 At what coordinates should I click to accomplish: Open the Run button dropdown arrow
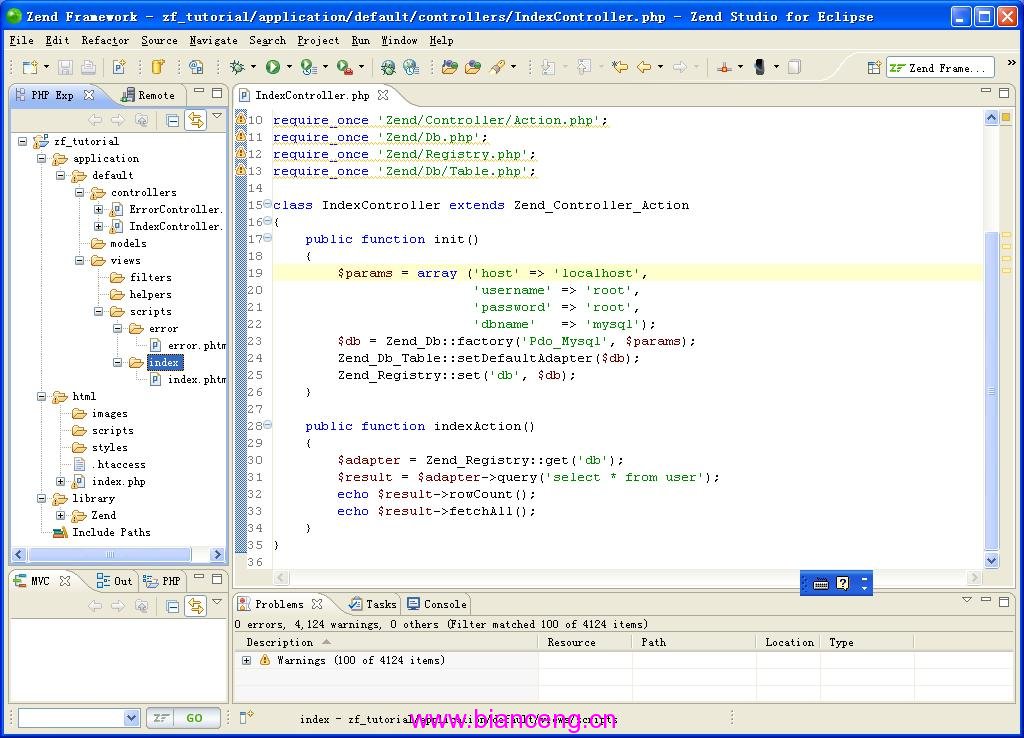(289, 67)
